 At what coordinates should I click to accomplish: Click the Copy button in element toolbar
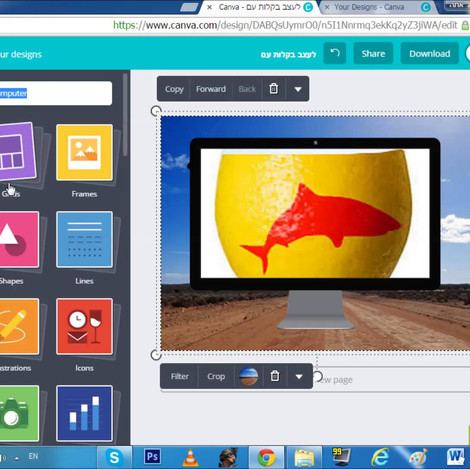tap(174, 89)
